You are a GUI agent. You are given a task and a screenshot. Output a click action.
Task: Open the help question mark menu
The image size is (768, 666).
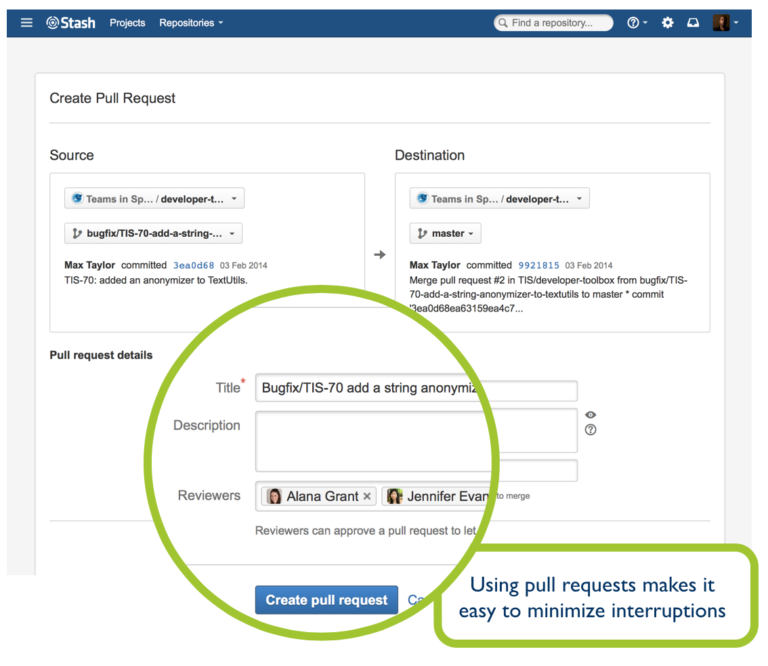click(x=637, y=23)
